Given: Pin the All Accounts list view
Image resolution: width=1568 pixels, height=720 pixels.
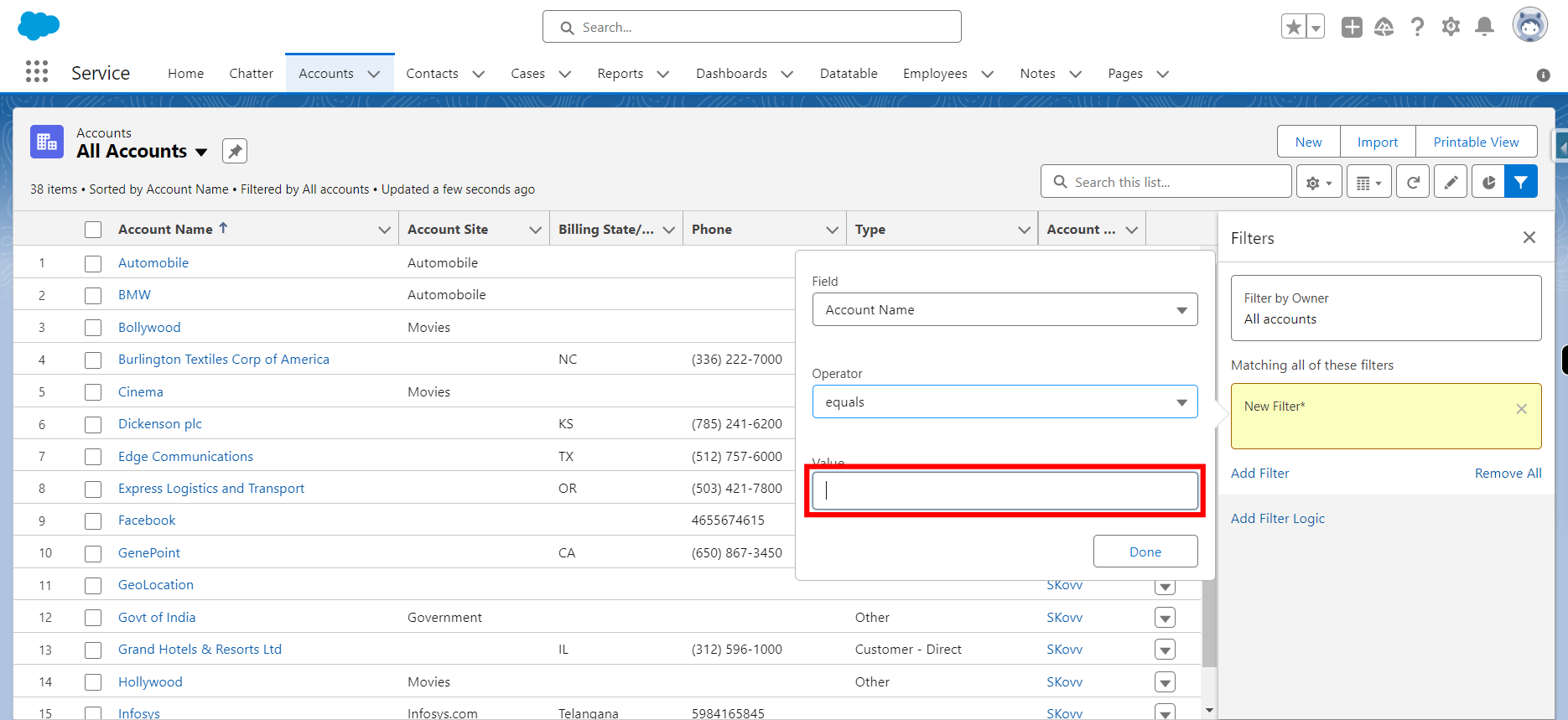Looking at the screenshot, I should click(x=235, y=151).
